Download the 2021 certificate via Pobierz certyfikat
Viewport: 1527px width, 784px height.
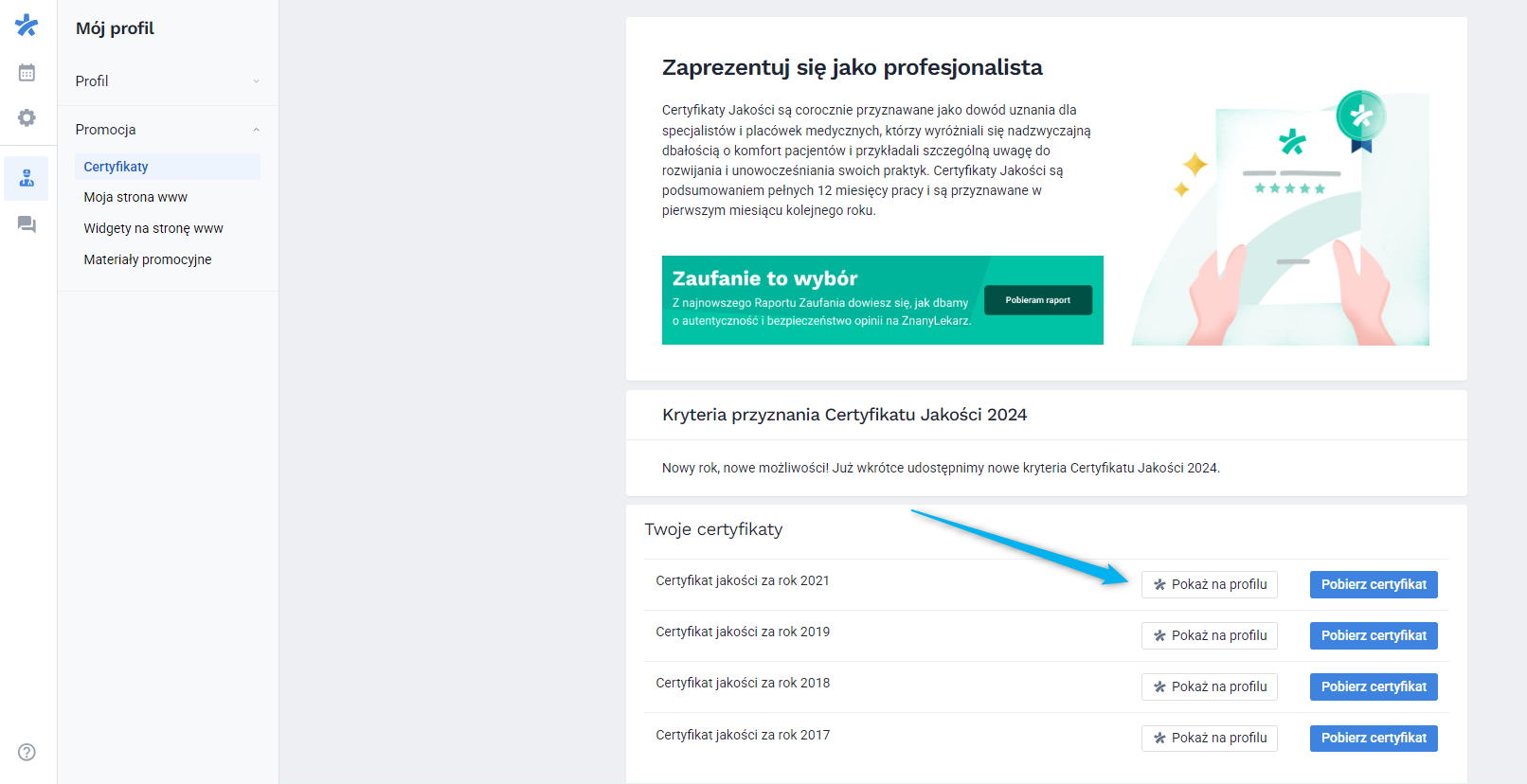[x=1374, y=584]
